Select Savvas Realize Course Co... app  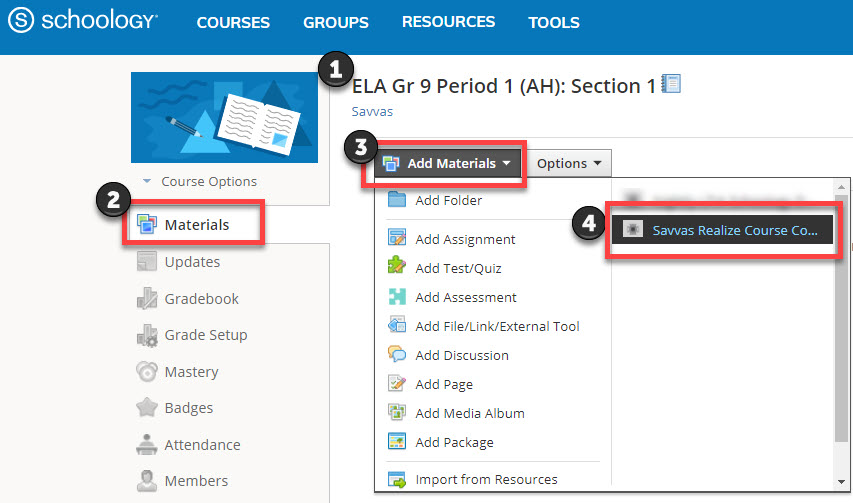click(x=722, y=229)
